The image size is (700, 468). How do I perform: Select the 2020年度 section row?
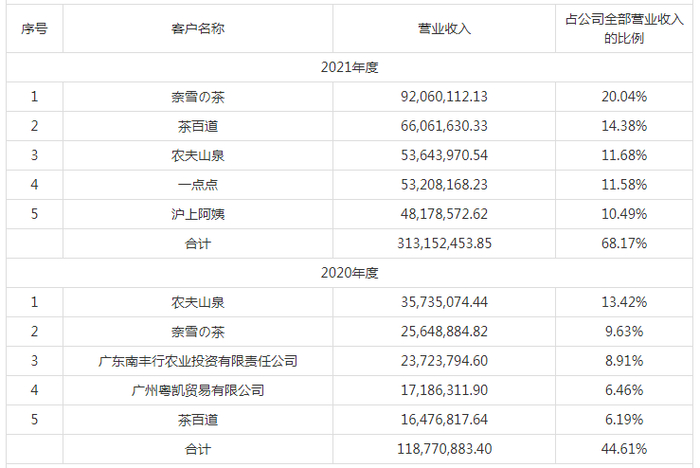350,273
